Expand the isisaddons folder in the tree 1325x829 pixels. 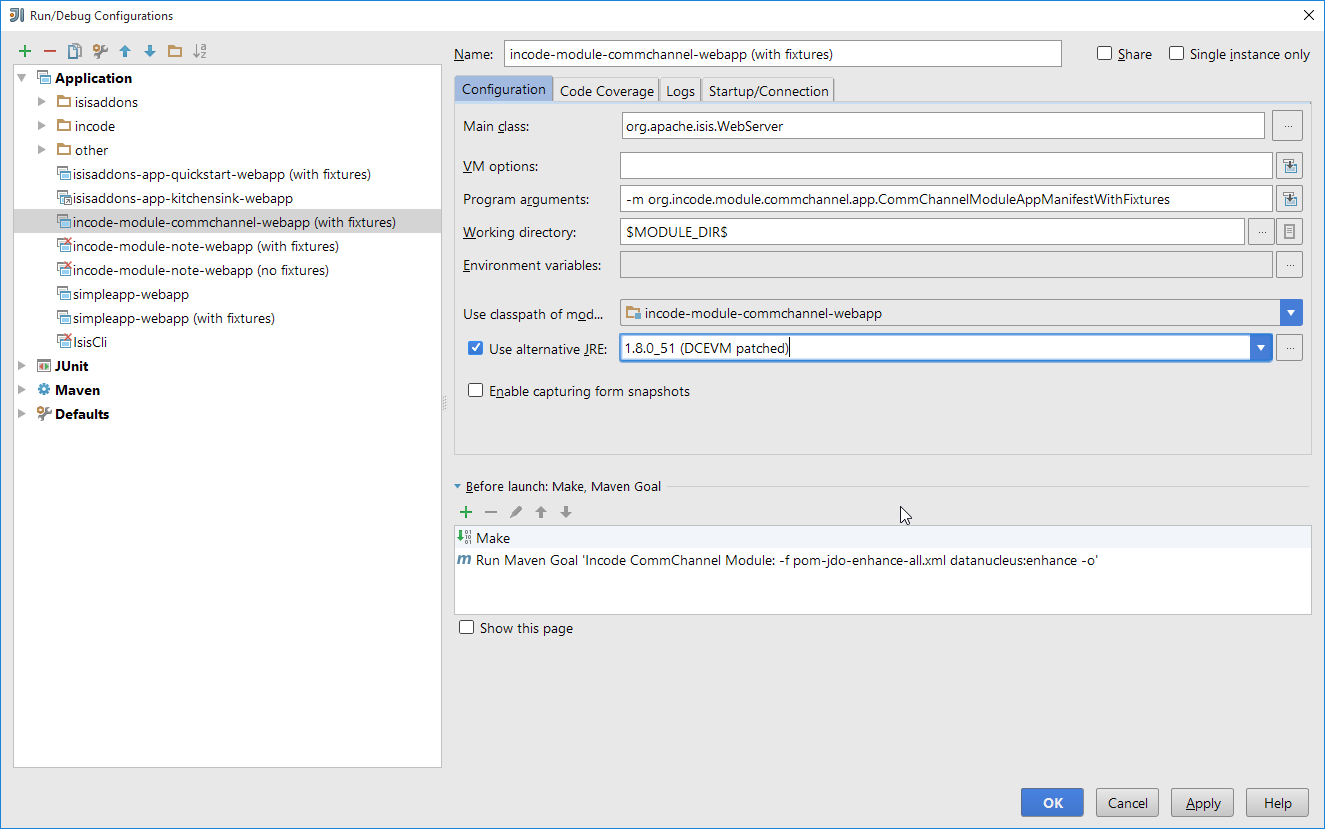tap(42, 102)
